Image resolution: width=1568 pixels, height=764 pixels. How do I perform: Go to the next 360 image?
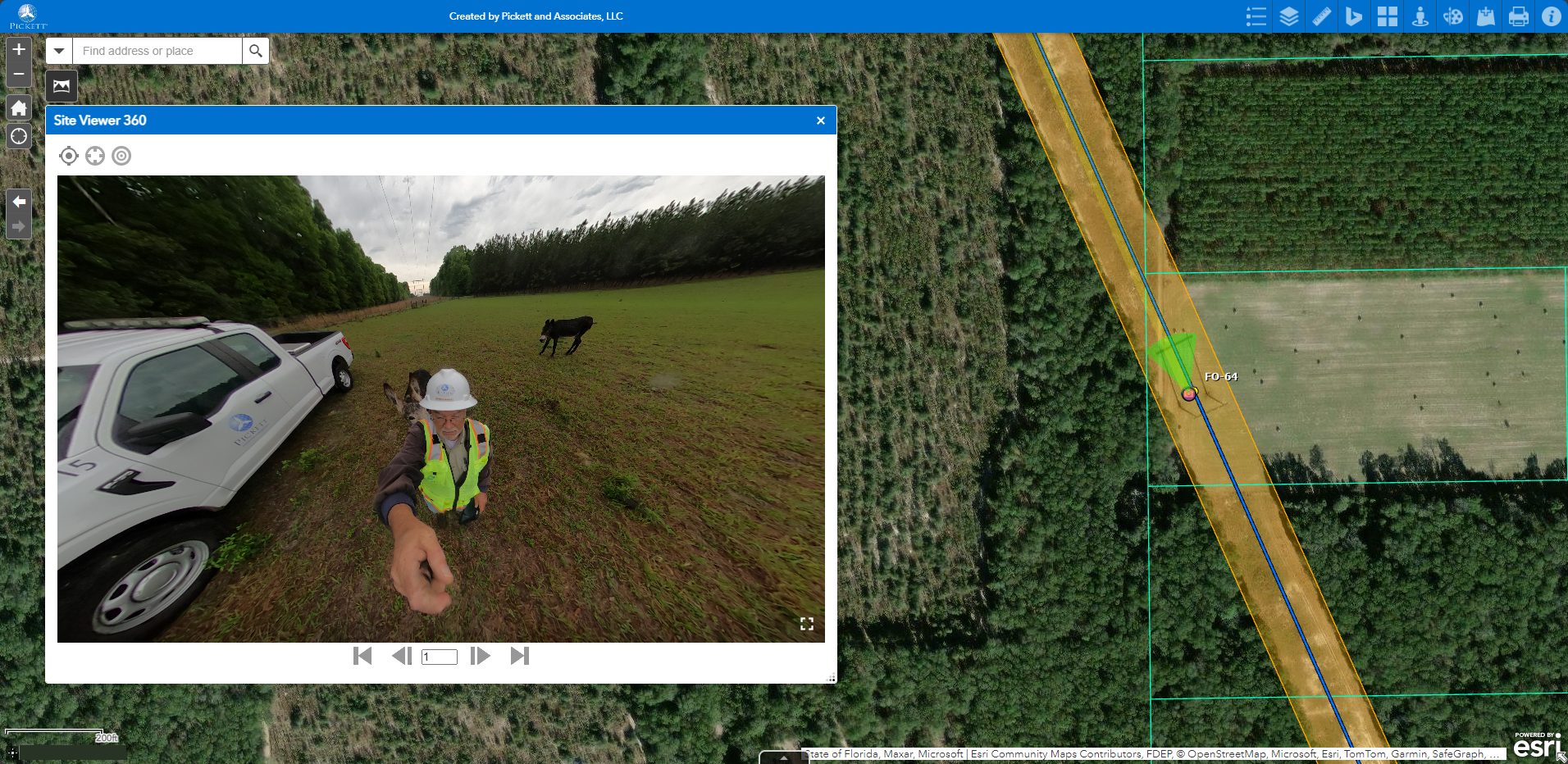(x=480, y=656)
